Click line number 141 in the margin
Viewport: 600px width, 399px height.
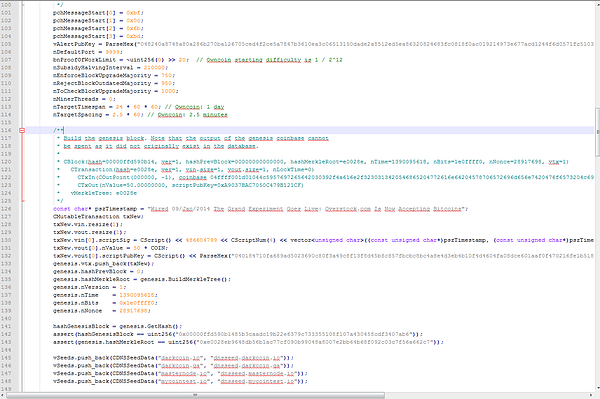coord(6,326)
